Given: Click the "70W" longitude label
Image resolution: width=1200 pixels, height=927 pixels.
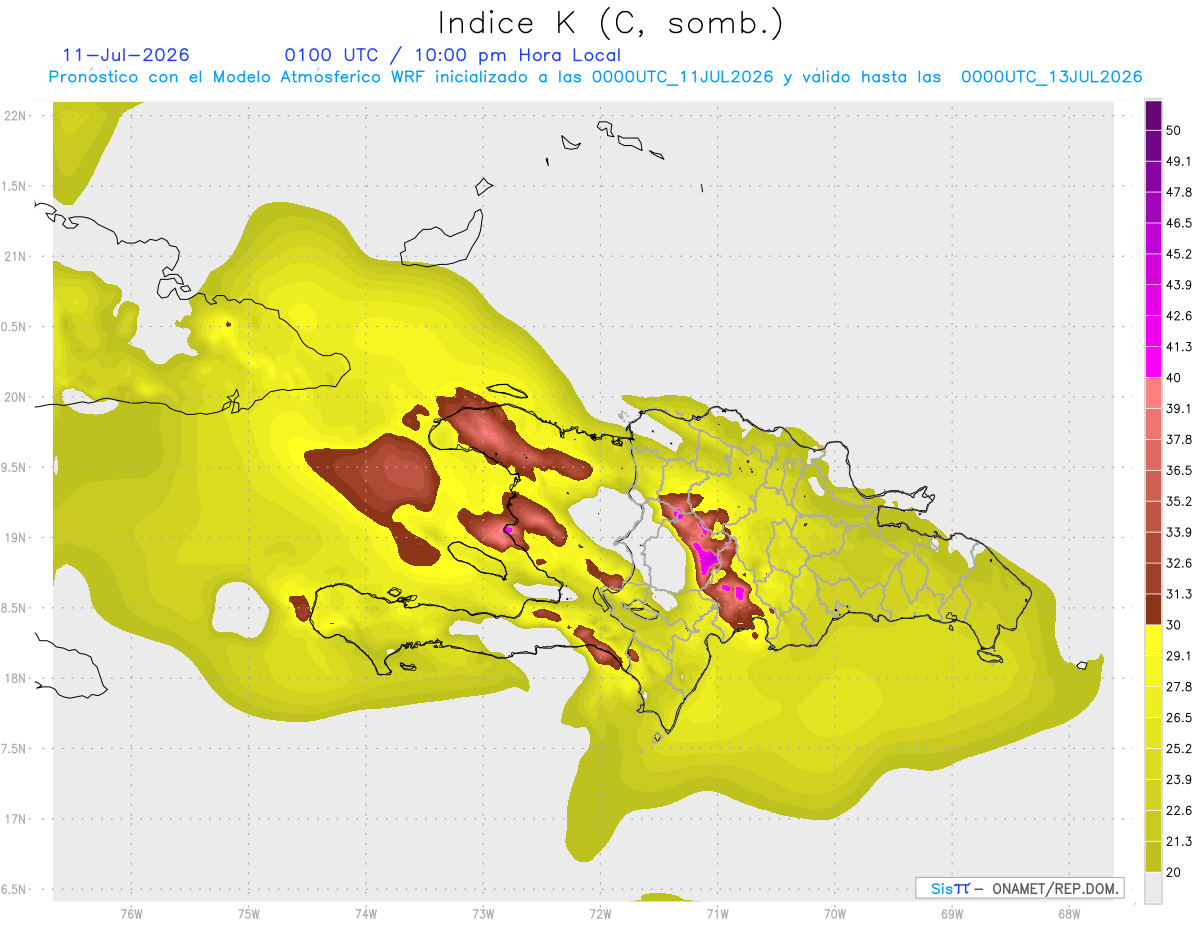Looking at the screenshot, I should point(834,913).
